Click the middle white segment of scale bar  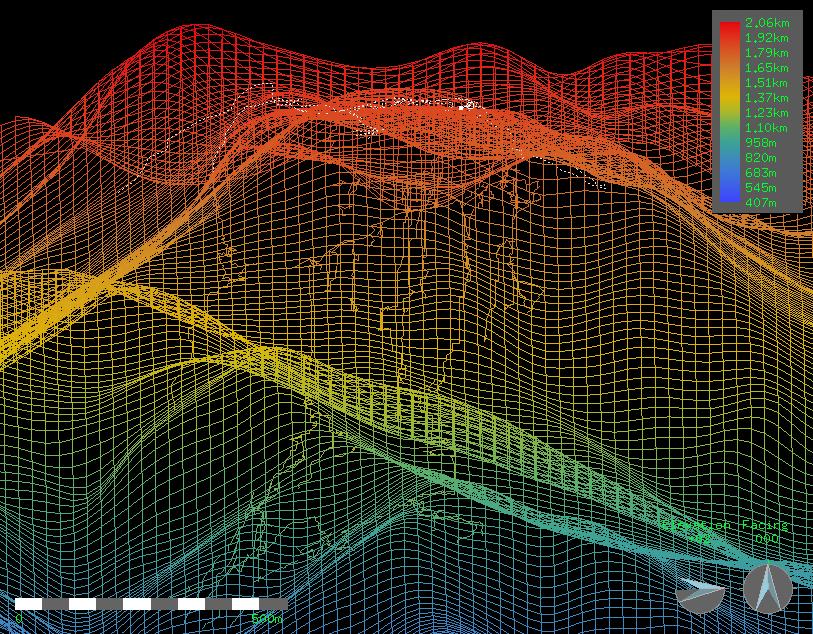tap(136, 604)
